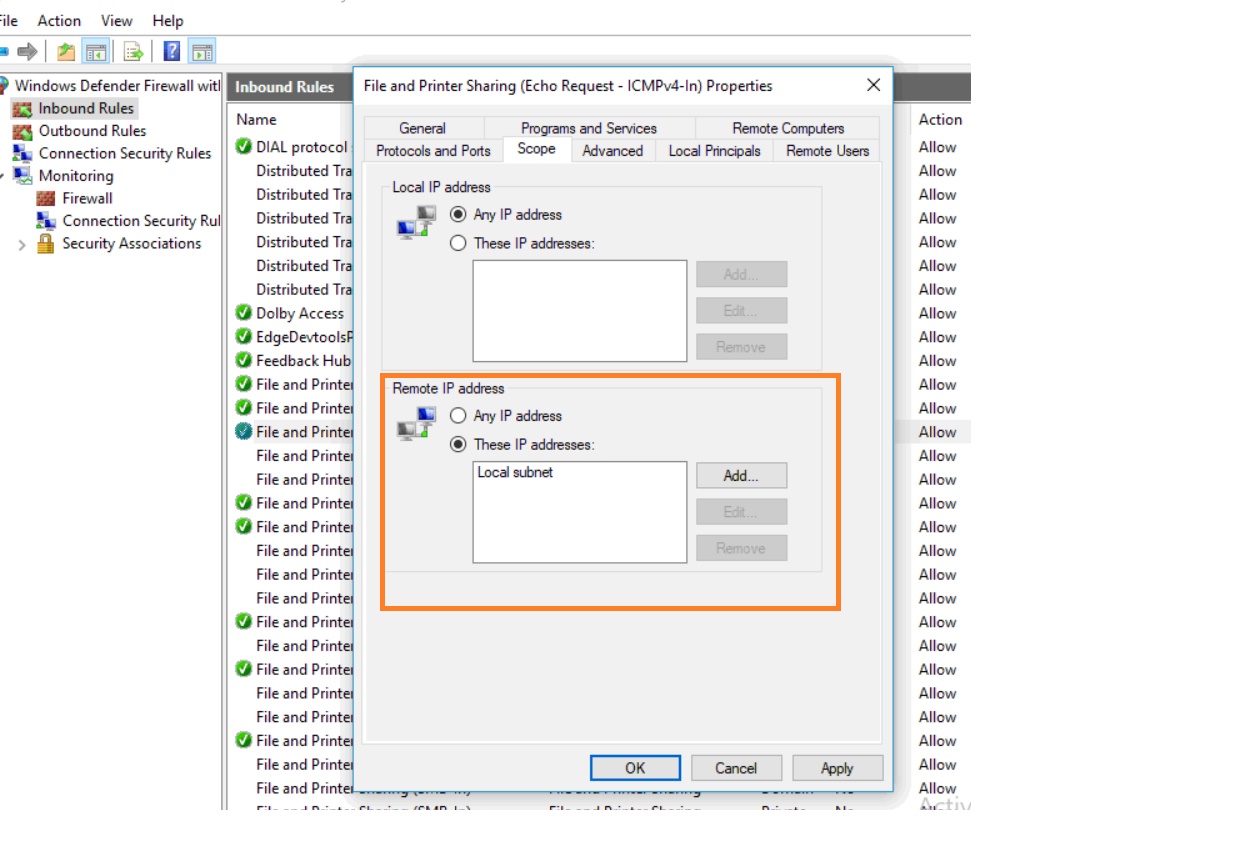Open the Firewall node under Monitoring
1241x854 pixels.
point(87,198)
